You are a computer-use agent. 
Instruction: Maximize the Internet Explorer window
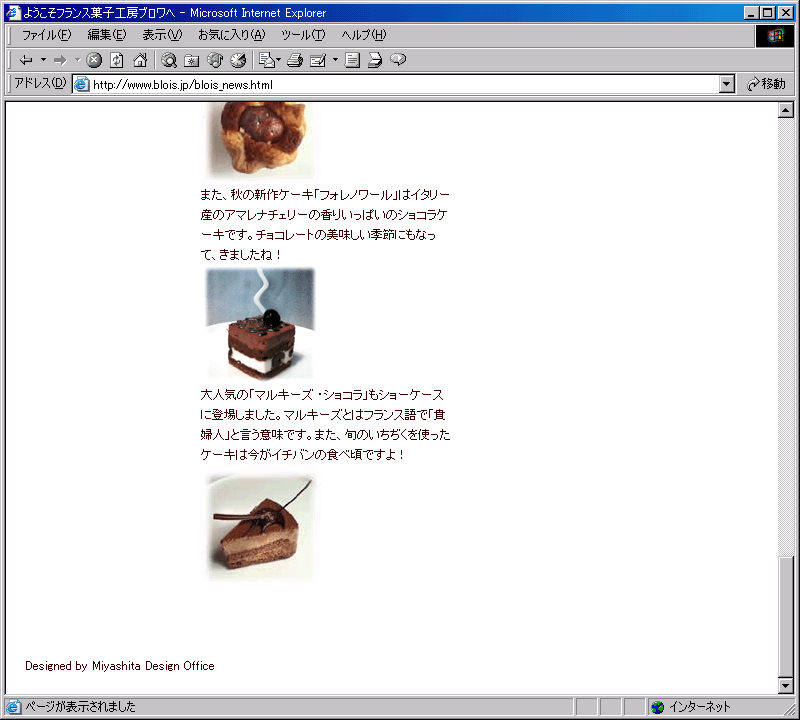click(767, 13)
